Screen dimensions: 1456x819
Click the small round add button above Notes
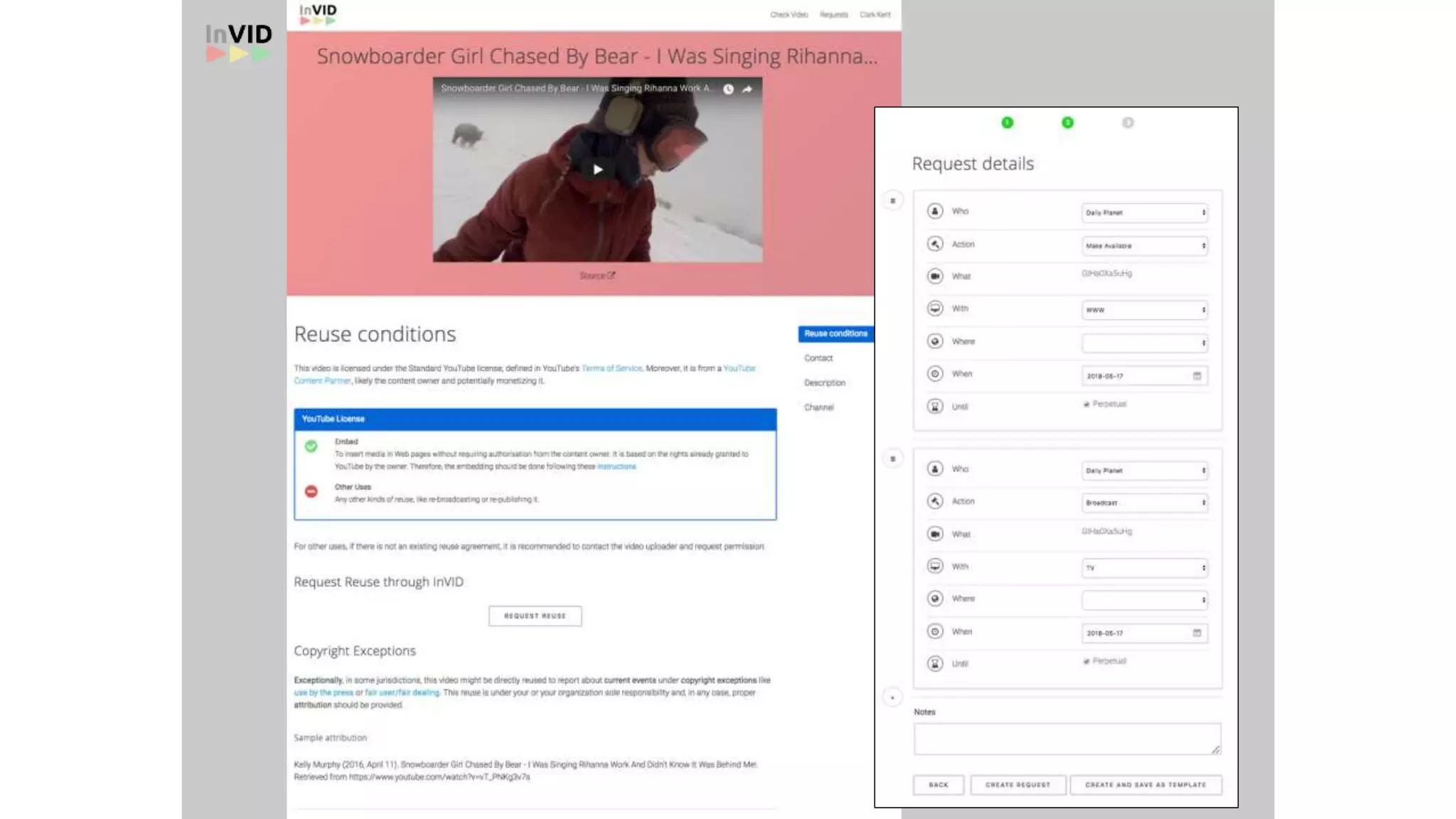892,697
